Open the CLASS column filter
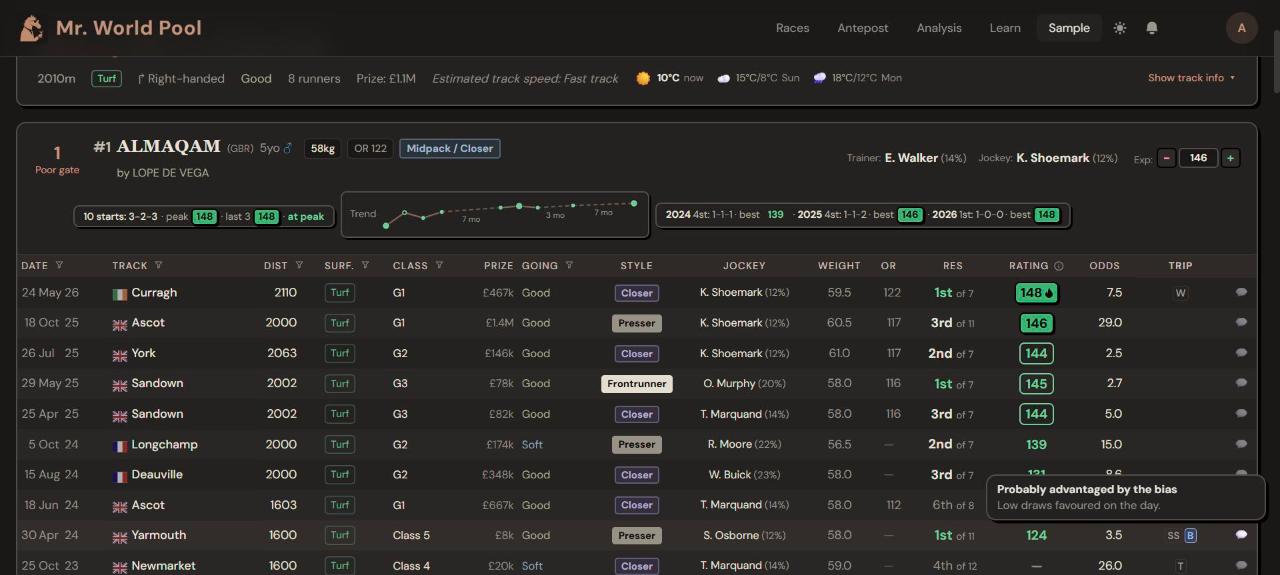 coord(439,266)
